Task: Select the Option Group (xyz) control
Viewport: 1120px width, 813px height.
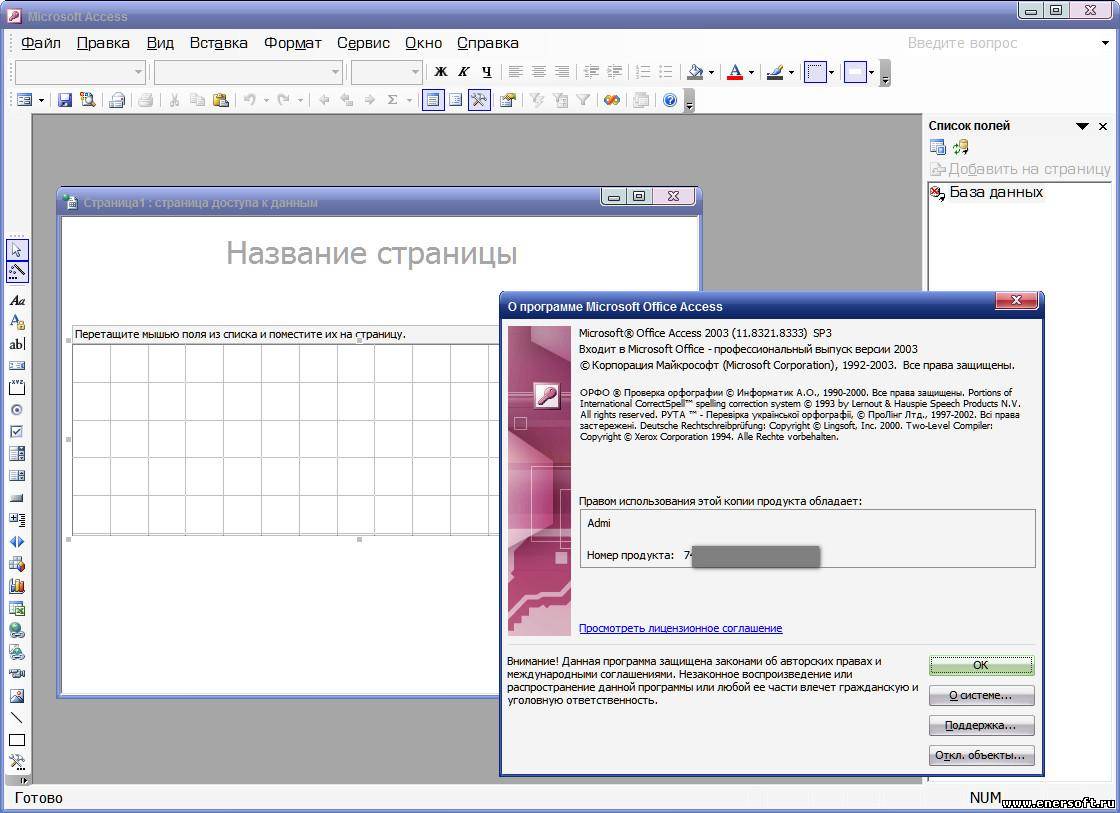Action: (16, 388)
